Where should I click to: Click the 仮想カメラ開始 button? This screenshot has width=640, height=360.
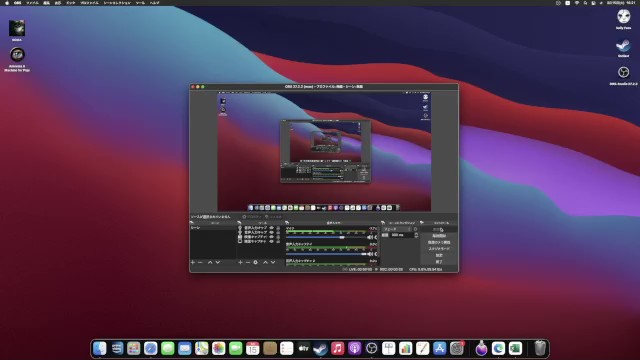pyautogui.click(x=439, y=242)
